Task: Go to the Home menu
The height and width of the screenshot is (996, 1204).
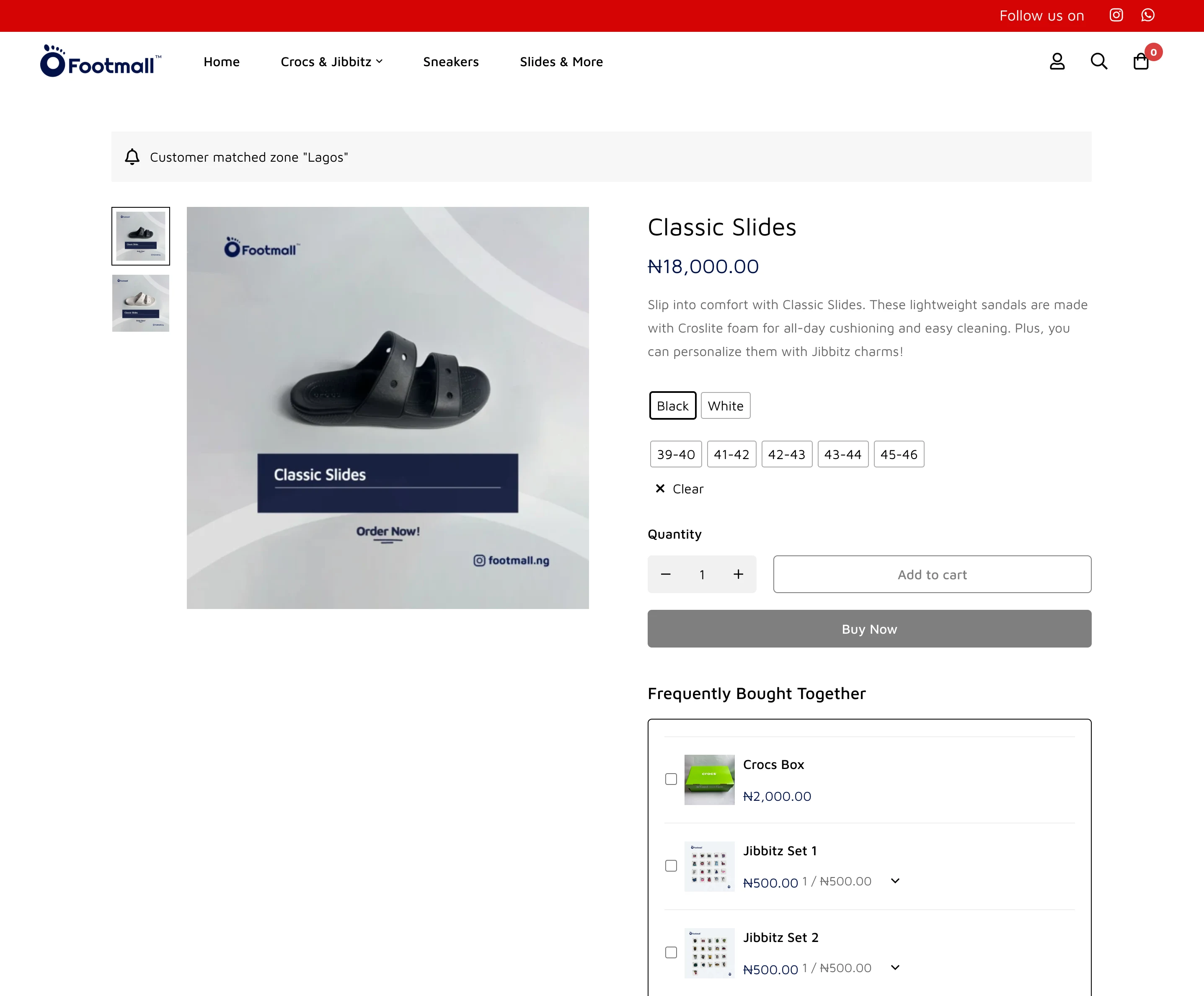Action: click(x=221, y=62)
